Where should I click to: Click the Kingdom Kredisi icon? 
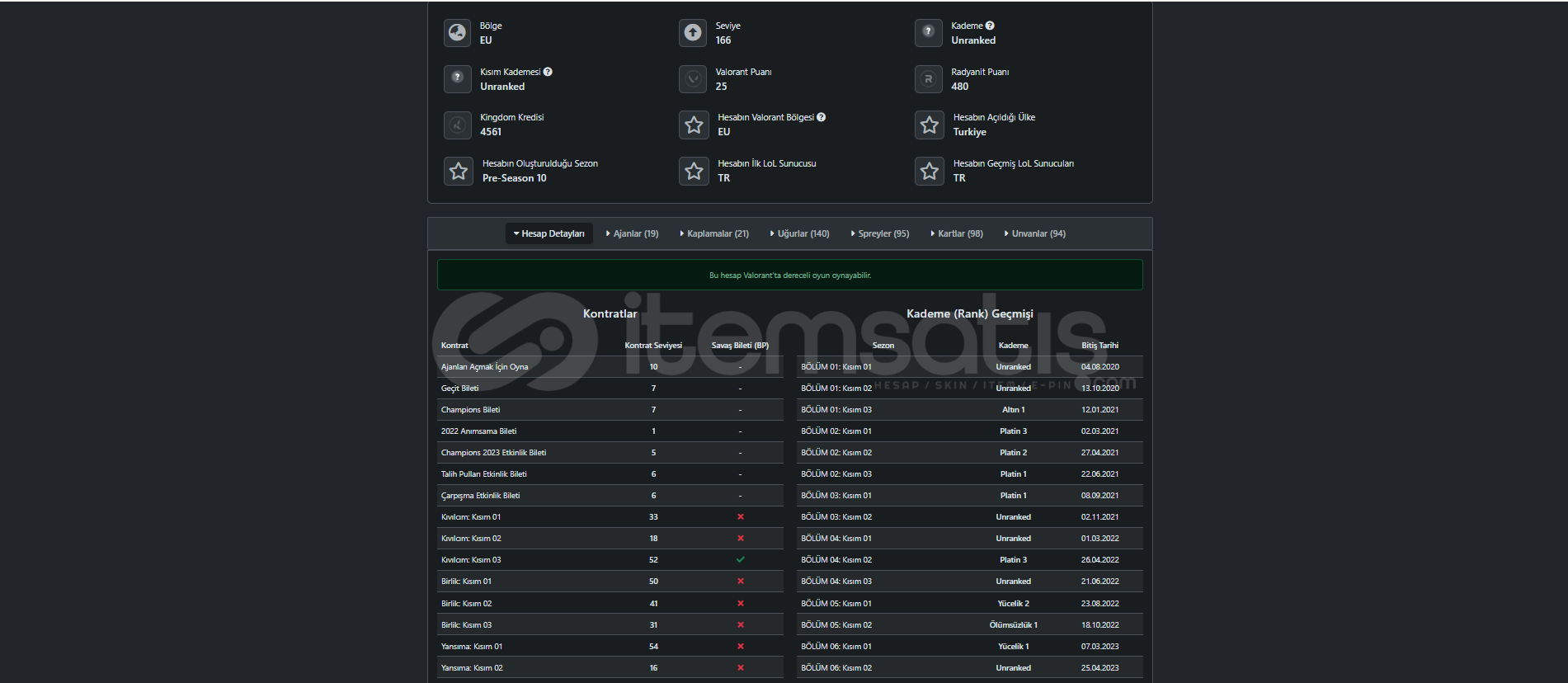(457, 125)
